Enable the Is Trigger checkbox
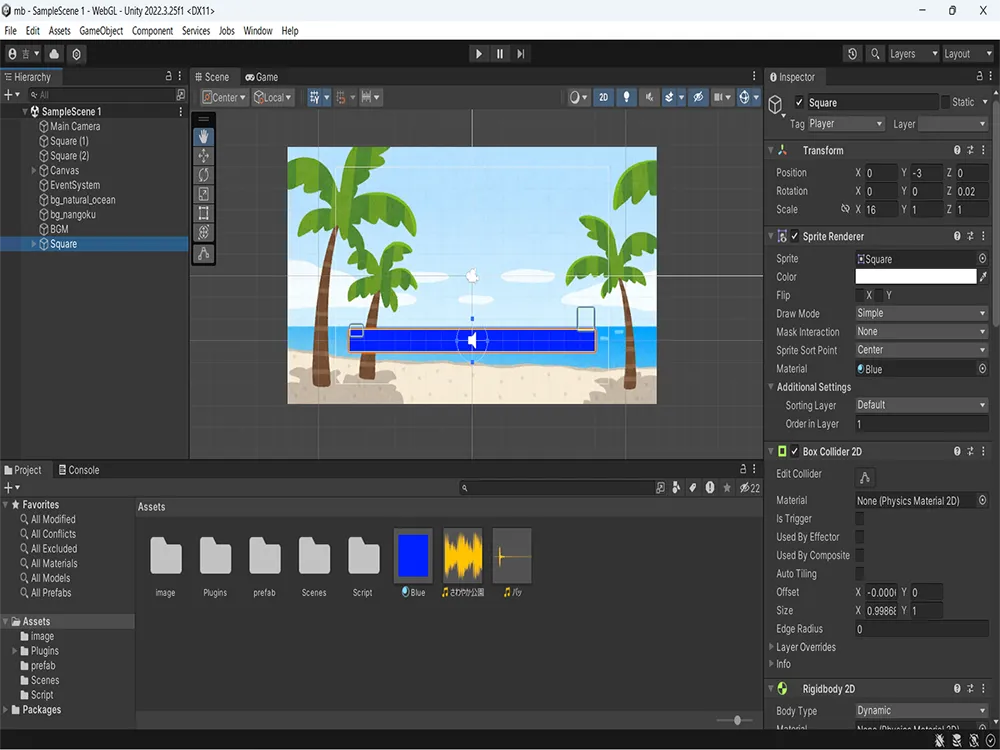Screen dimensions: 1000x750 click(860, 518)
